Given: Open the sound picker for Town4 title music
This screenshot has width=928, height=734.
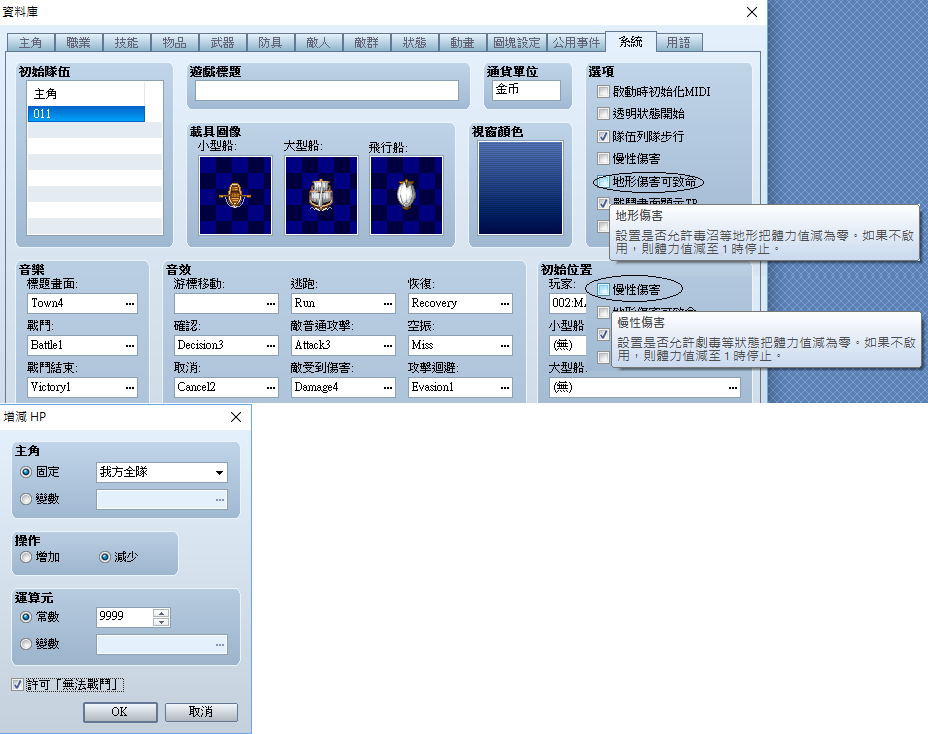Looking at the screenshot, I should point(130,304).
